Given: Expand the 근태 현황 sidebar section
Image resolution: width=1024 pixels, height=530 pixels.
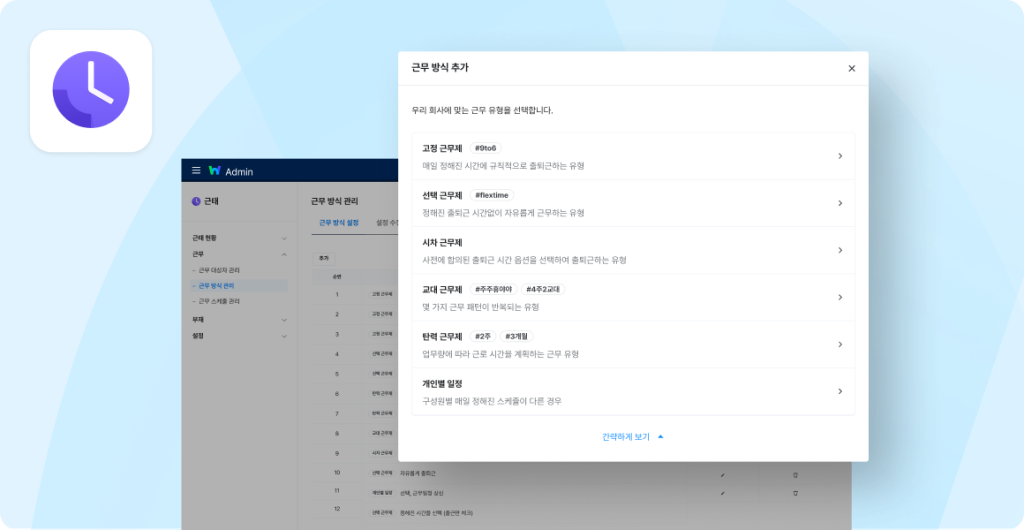Looking at the screenshot, I should (284, 238).
